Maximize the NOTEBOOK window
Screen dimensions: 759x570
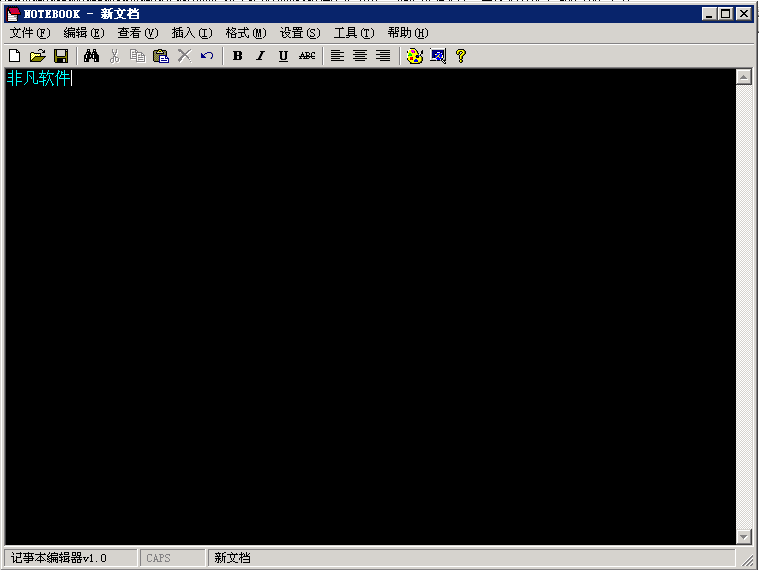pyautogui.click(x=726, y=14)
